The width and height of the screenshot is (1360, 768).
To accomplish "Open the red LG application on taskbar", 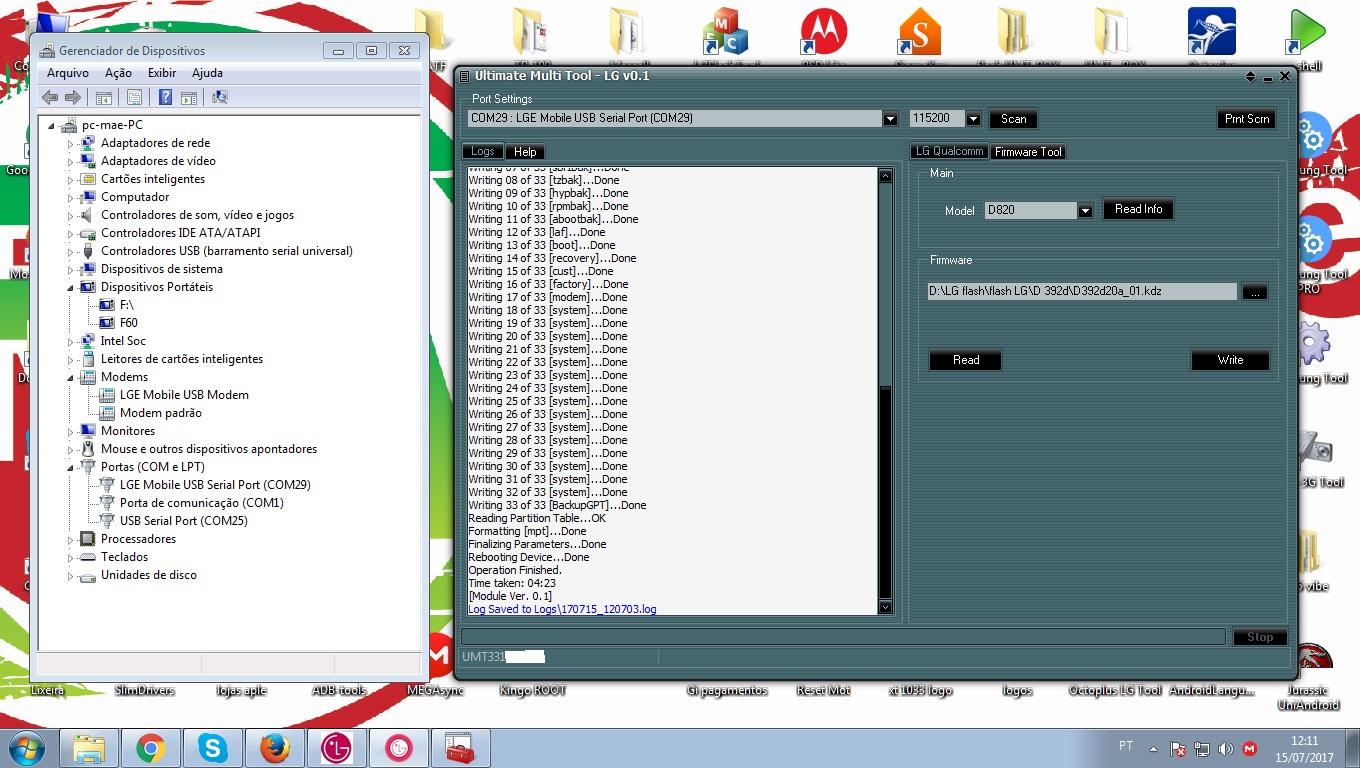I will click(x=336, y=748).
